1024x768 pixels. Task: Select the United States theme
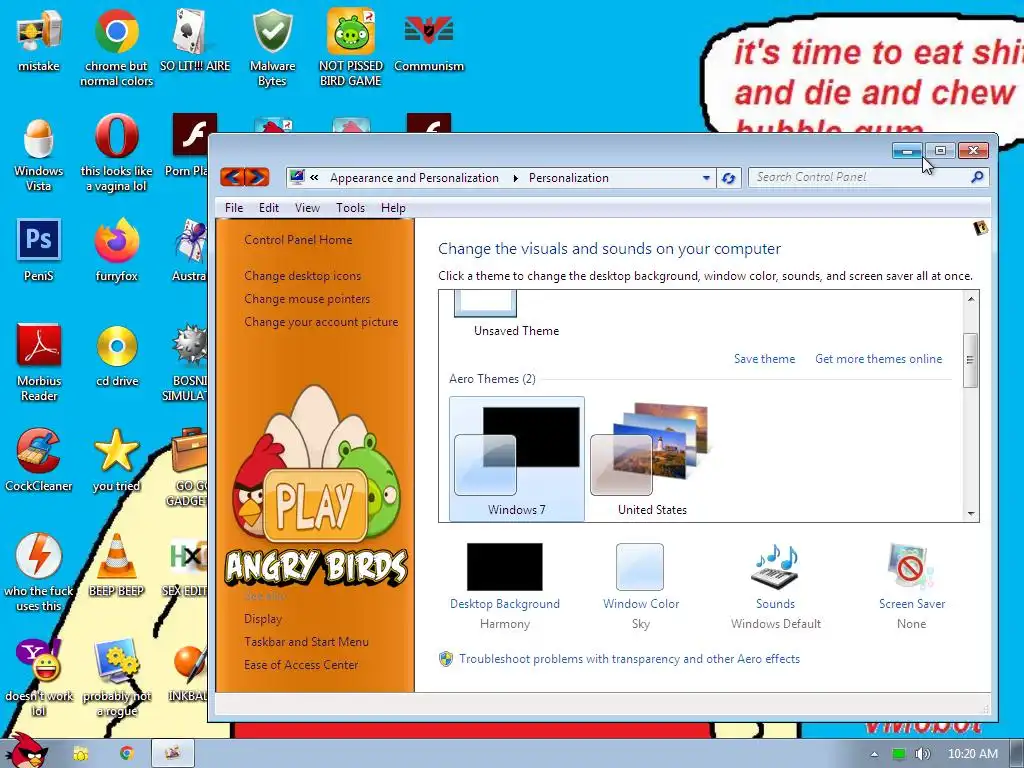[x=652, y=458]
